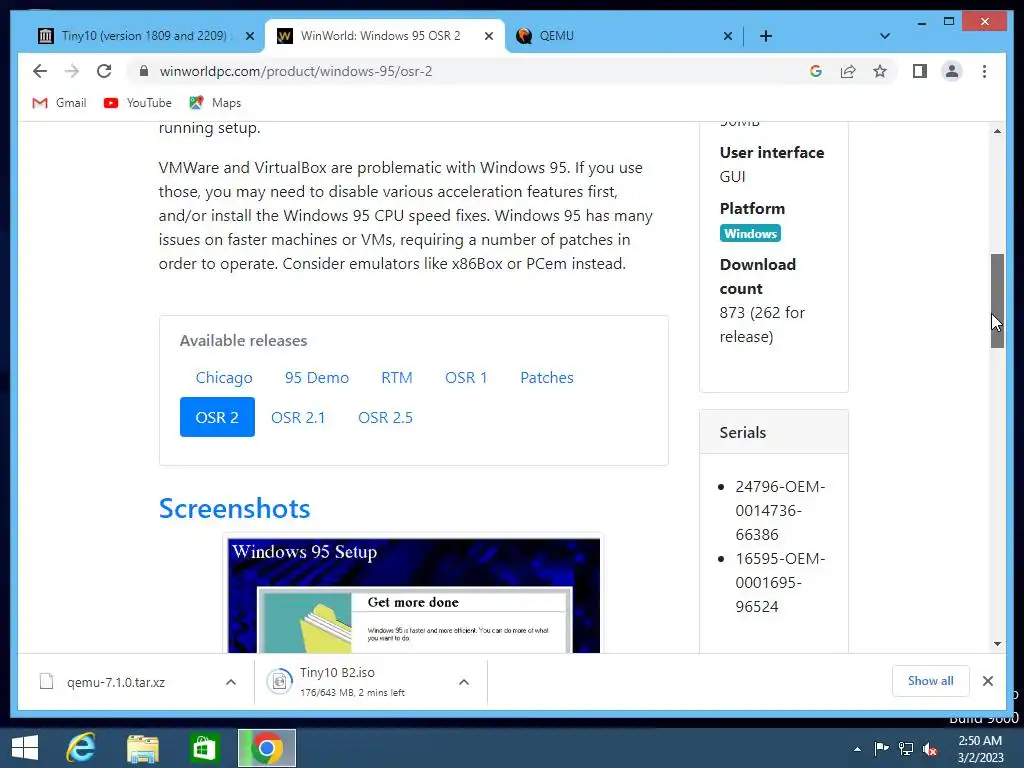Image resolution: width=1024 pixels, height=768 pixels.
Task: Select the WinWorld Windows 95 OSR 2 tab
Action: [x=385, y=36]
